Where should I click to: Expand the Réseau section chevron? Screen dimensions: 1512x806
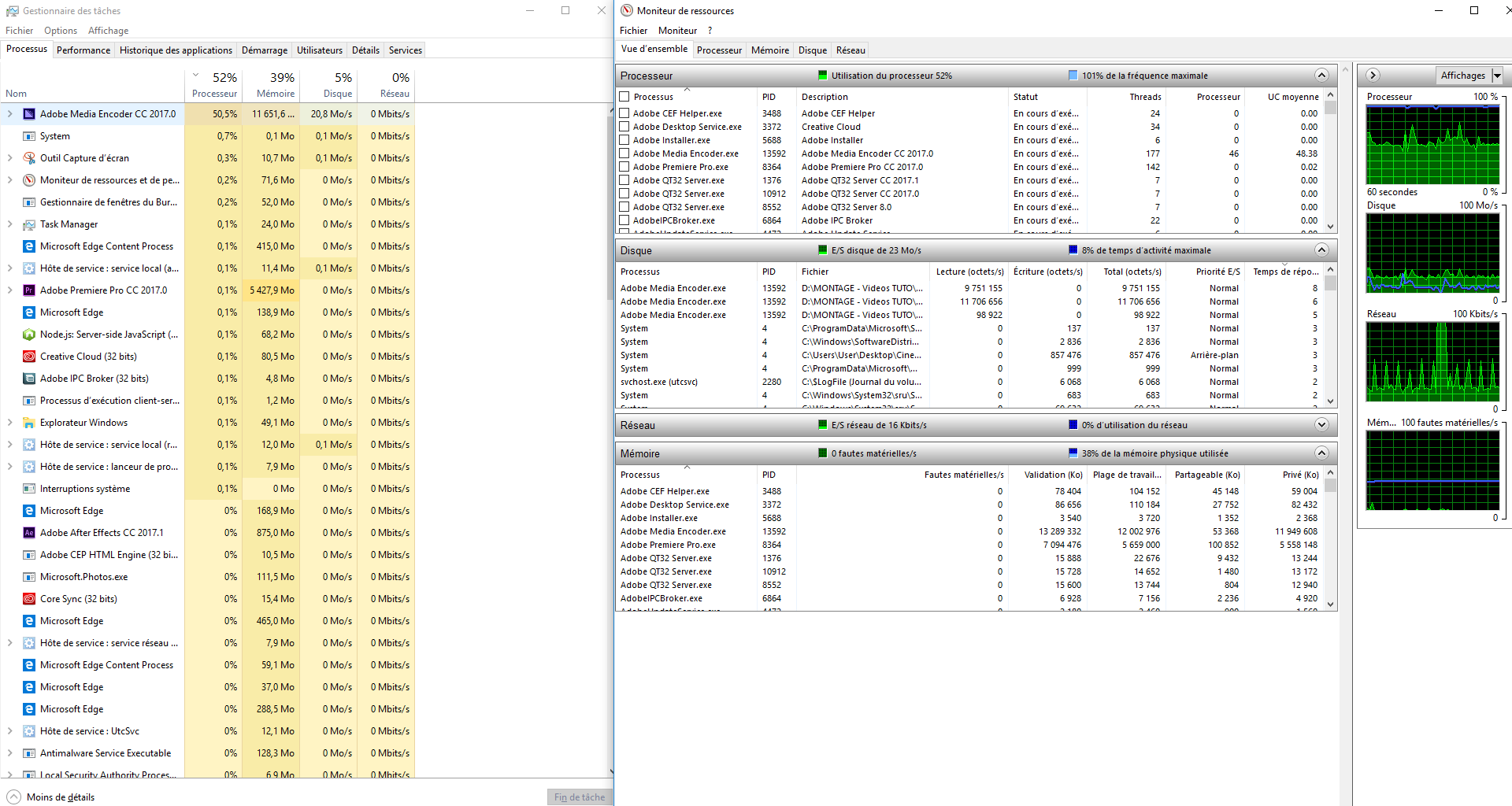1321,425
